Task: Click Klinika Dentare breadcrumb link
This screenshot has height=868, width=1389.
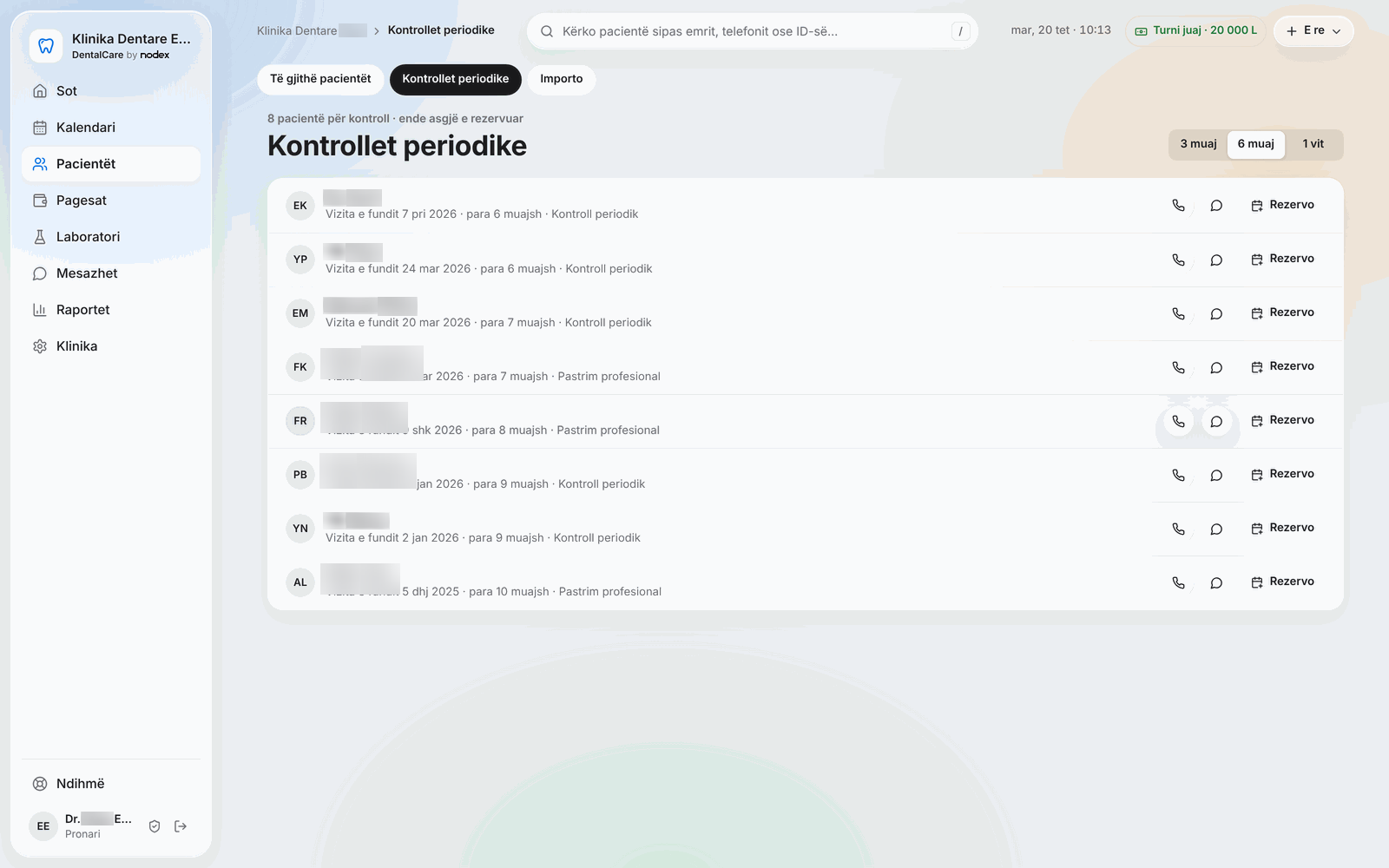Action: (x=312, y=30)
